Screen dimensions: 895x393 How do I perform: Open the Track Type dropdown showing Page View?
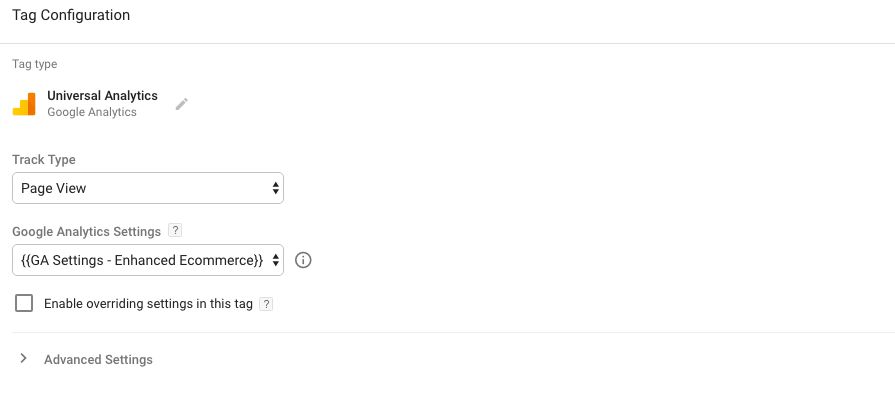coord(148,188)
